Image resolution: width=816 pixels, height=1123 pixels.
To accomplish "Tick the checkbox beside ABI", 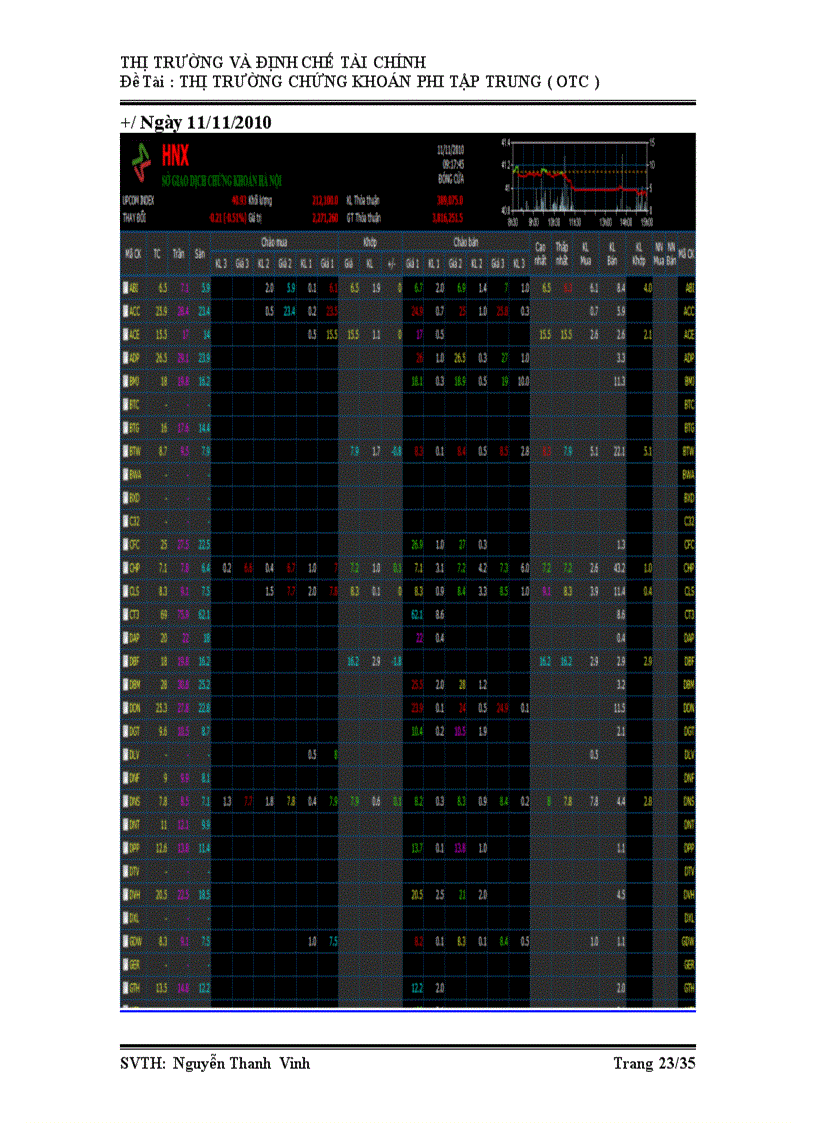I will (x=125, y=288).
